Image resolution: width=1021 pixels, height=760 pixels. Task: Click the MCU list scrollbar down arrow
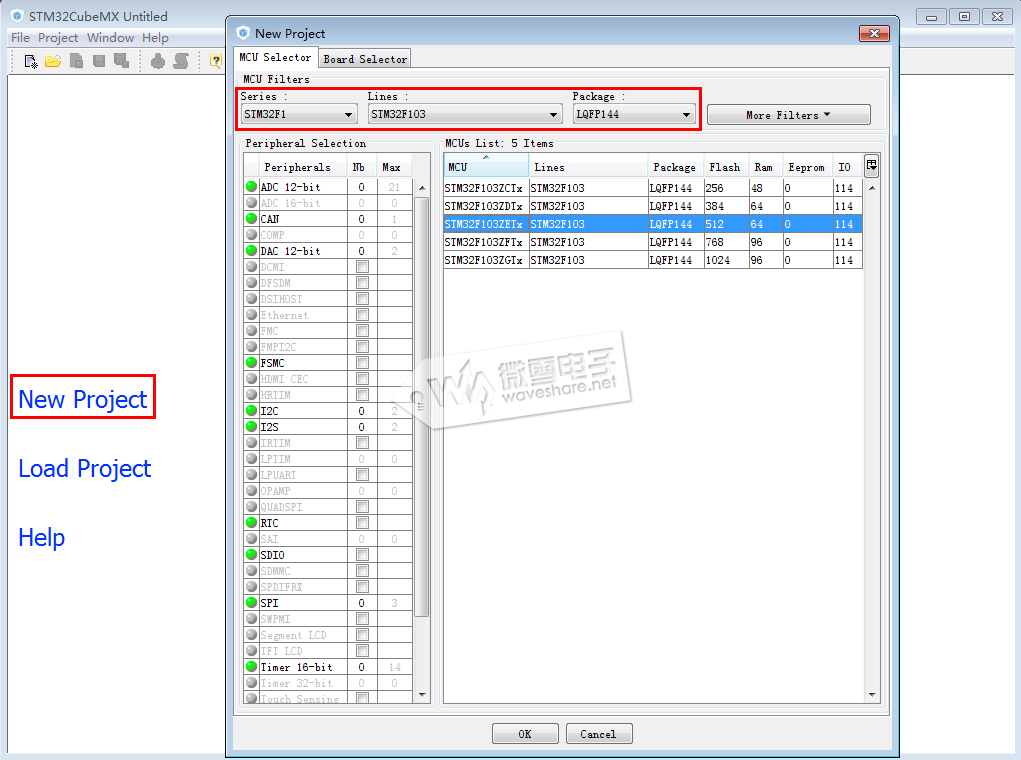tap(872, 695)
